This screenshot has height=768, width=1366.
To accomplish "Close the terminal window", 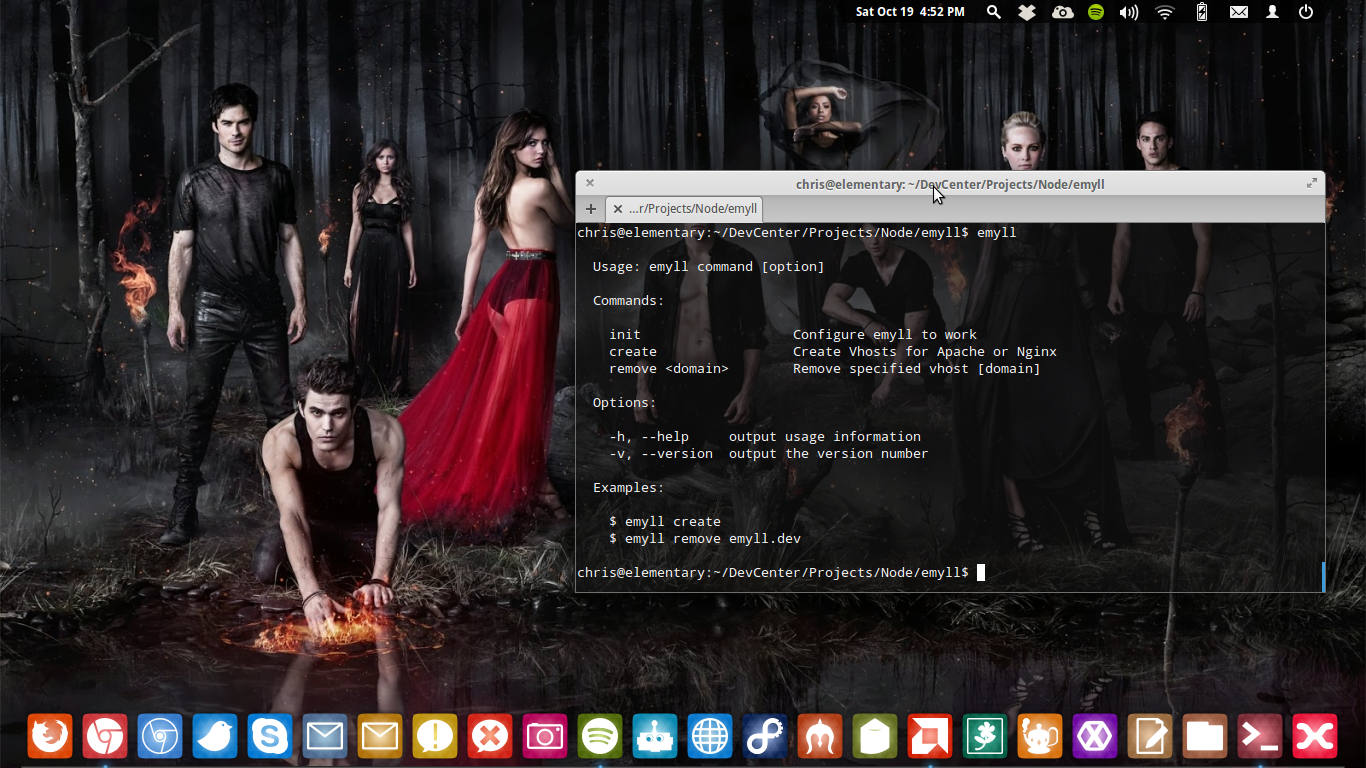I will [590, 183].
